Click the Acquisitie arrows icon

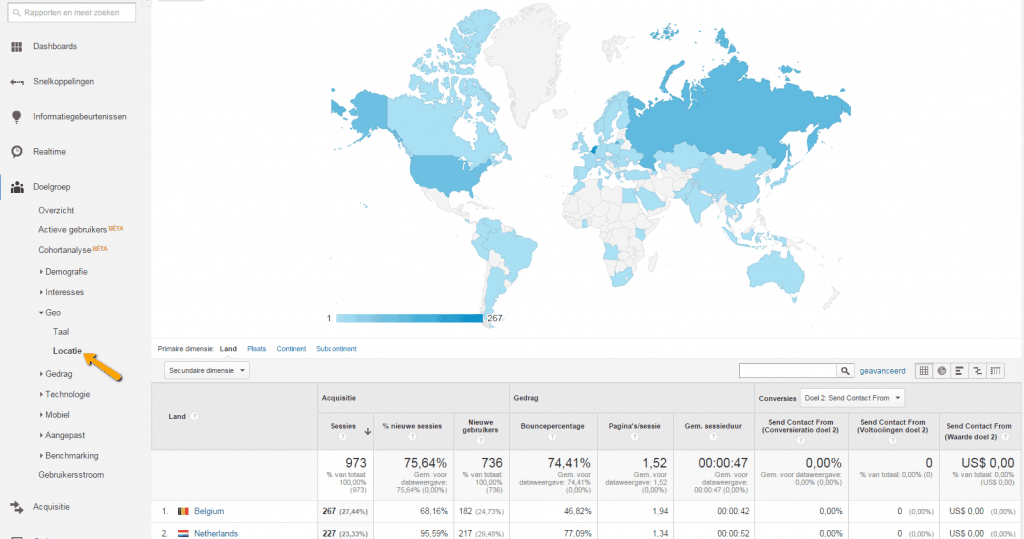(17, 507)
